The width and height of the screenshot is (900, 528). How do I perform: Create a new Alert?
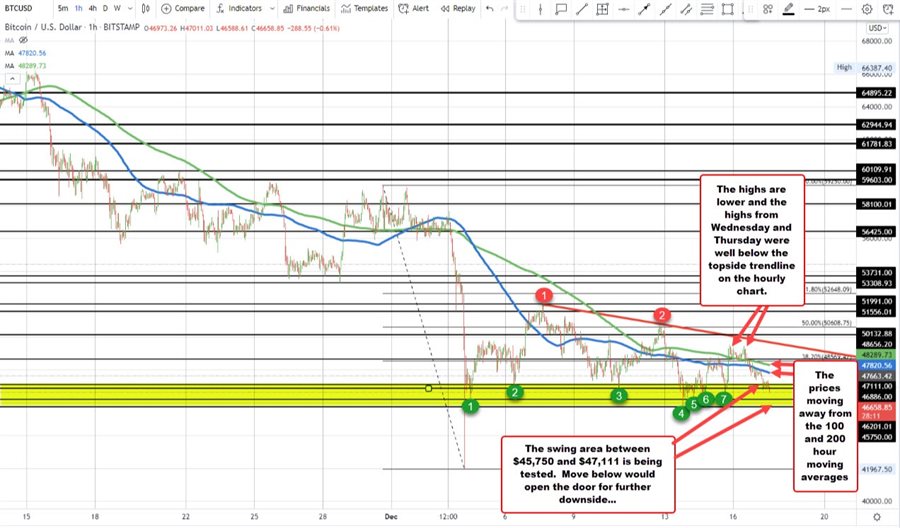pos(414,8)
